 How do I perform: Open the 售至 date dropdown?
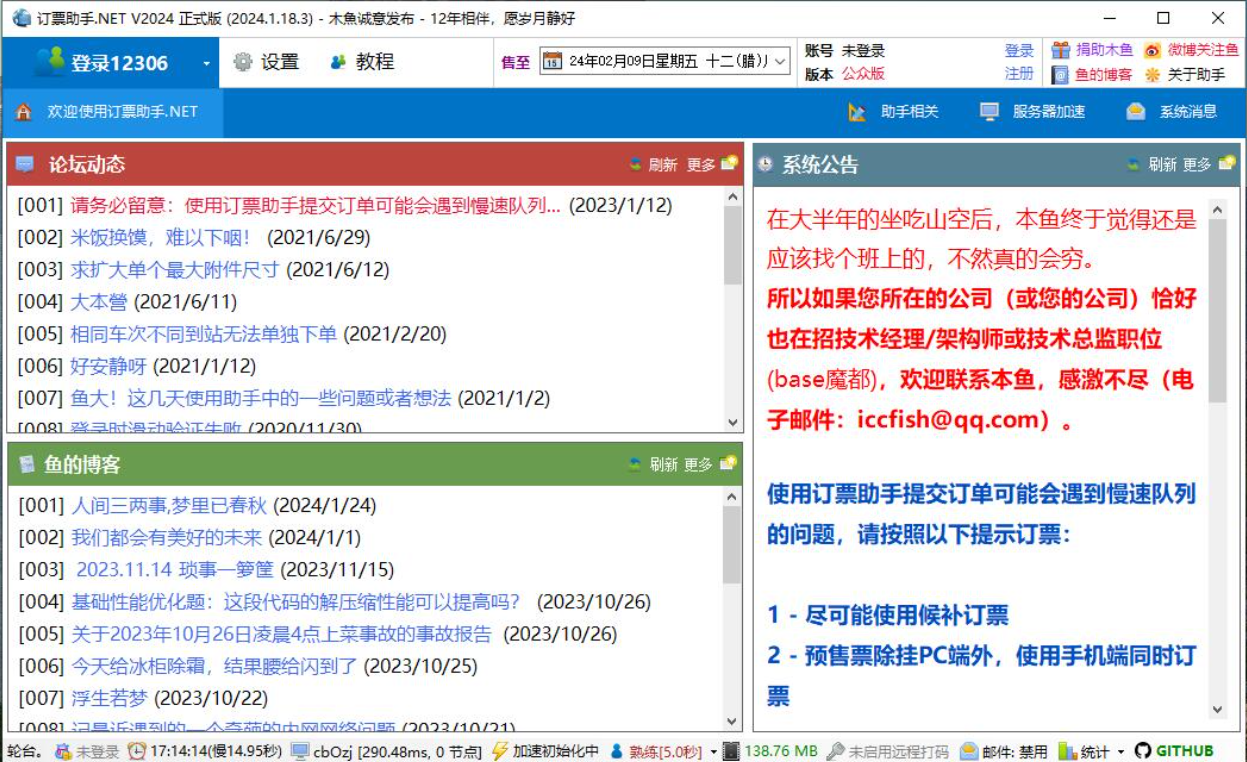coord(780,62)
